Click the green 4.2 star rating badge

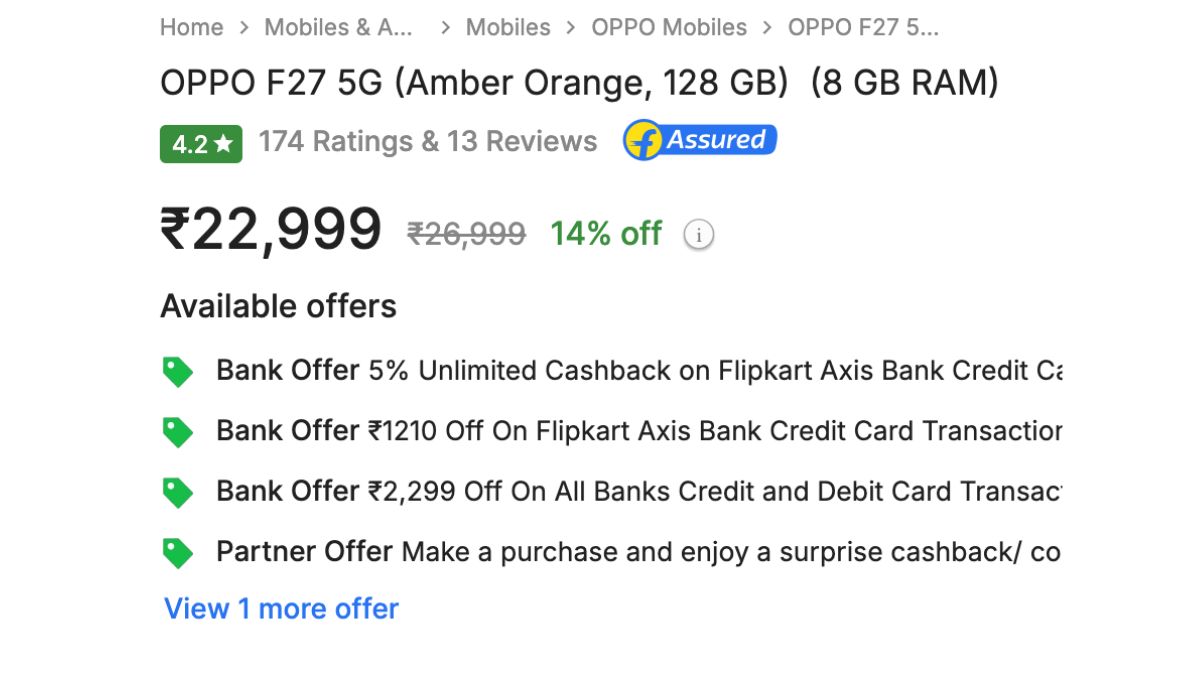point(201,144)
